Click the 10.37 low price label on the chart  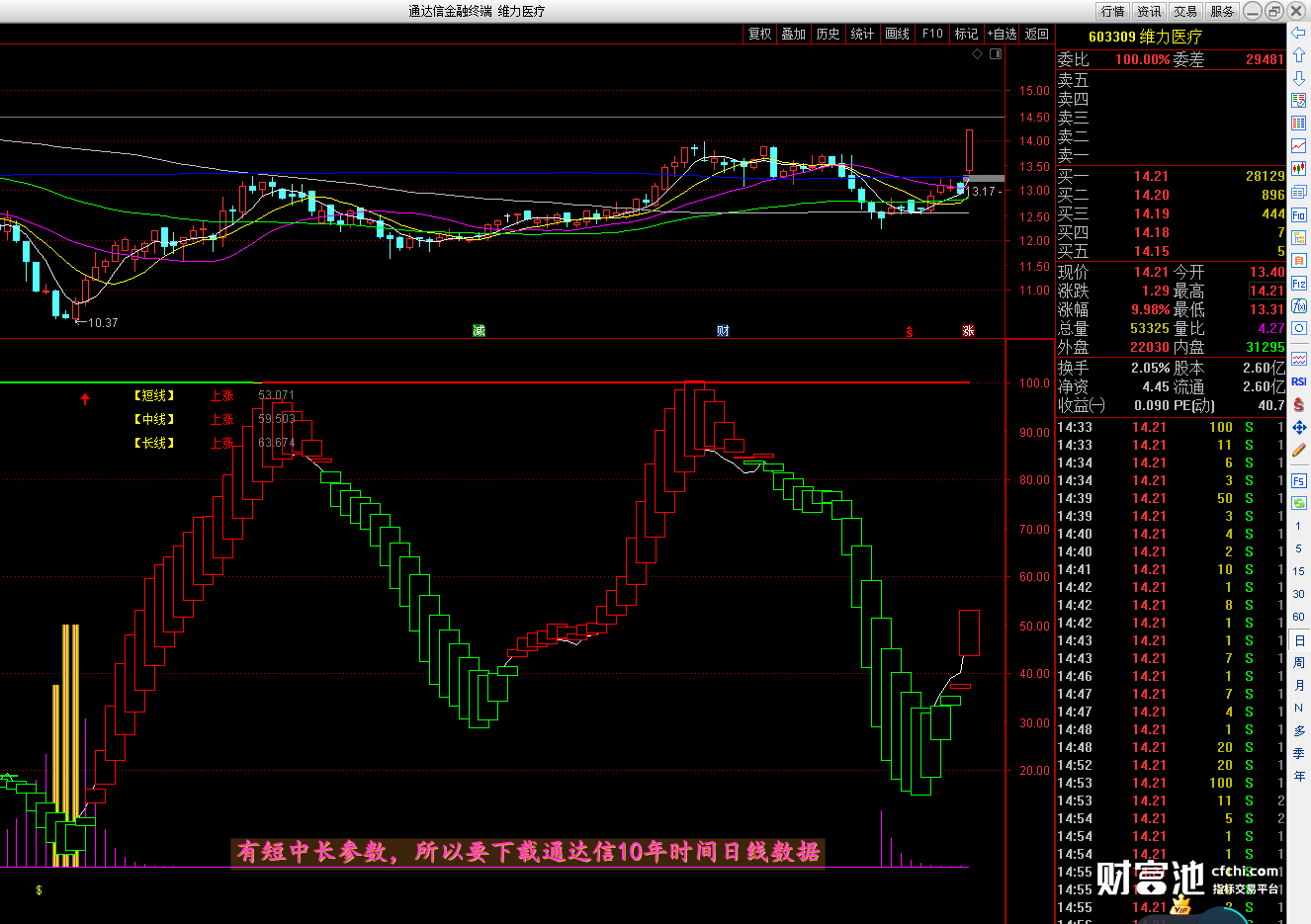click(103, 323)
